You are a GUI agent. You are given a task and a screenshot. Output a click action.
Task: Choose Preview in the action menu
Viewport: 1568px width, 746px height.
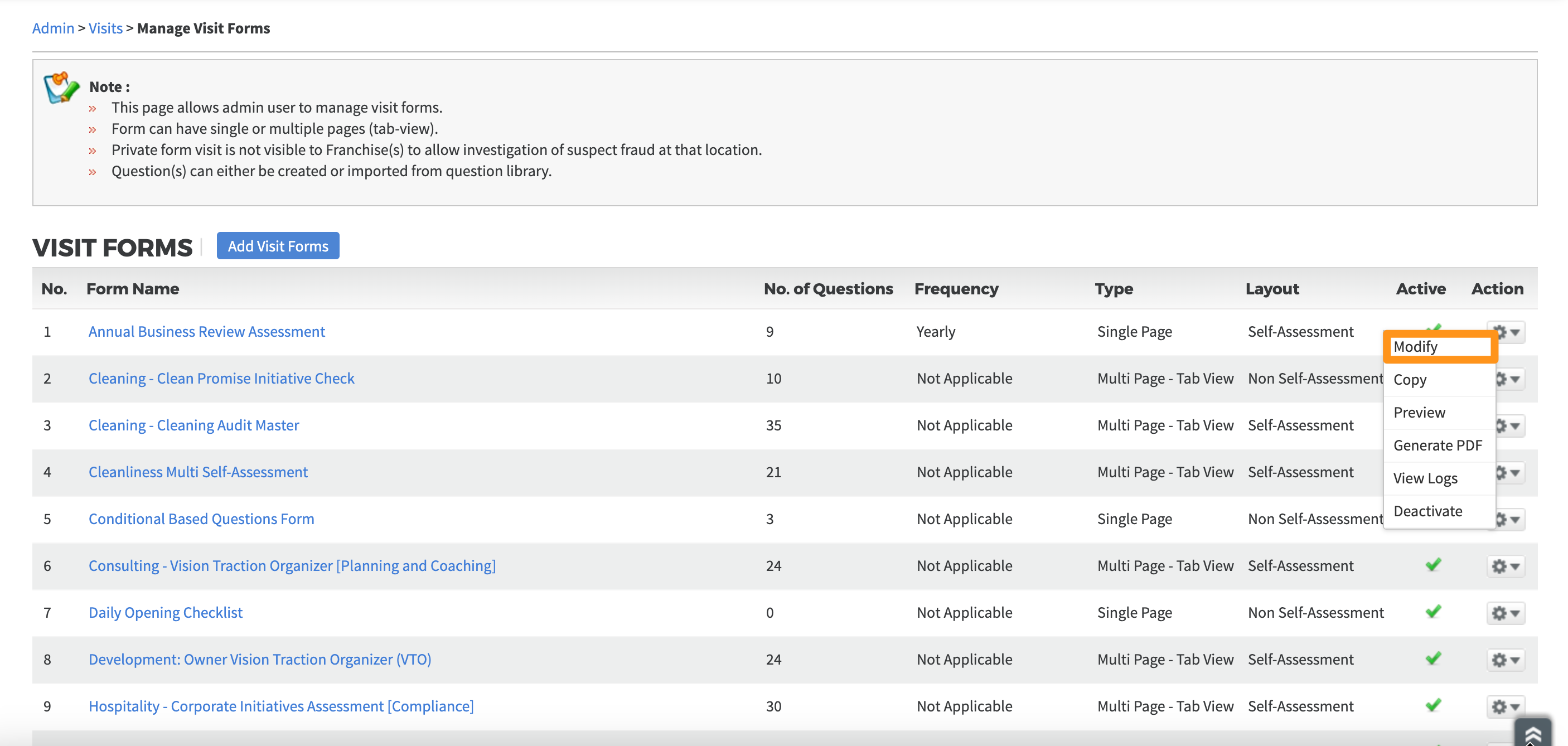pyautogui.click(x=1440, y=413)
